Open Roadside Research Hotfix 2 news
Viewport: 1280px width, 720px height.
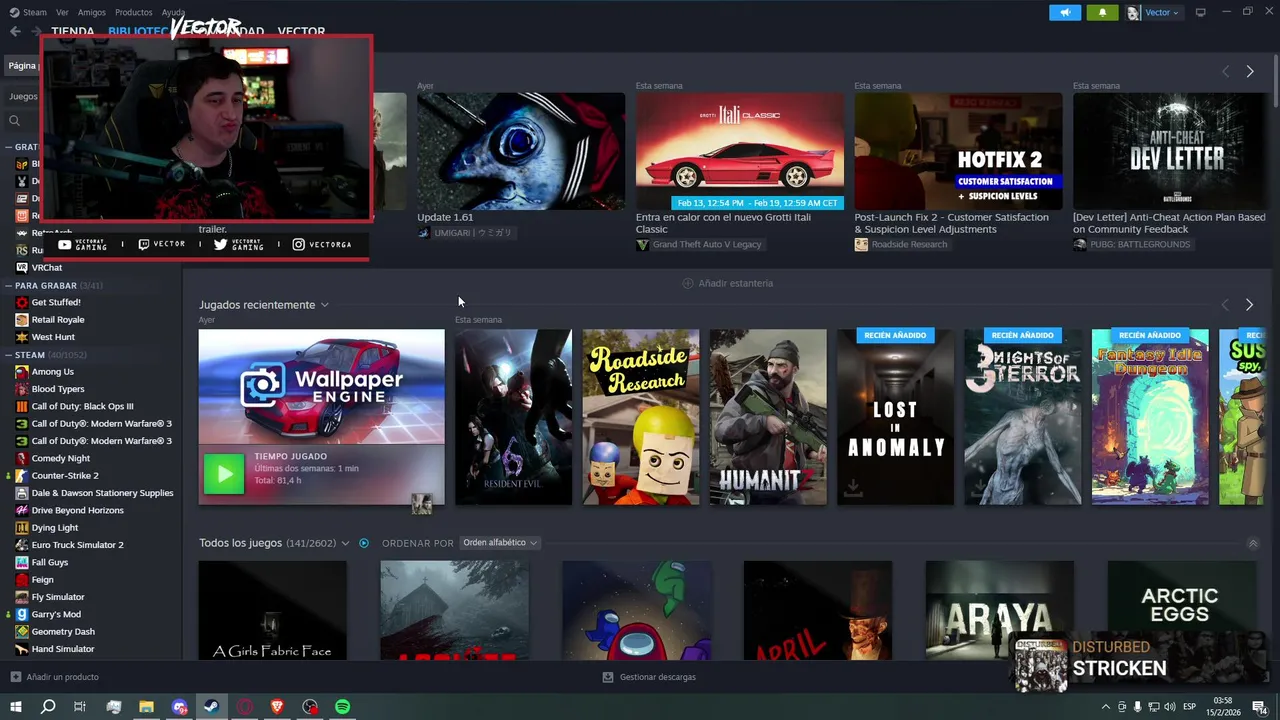point(958,151)
